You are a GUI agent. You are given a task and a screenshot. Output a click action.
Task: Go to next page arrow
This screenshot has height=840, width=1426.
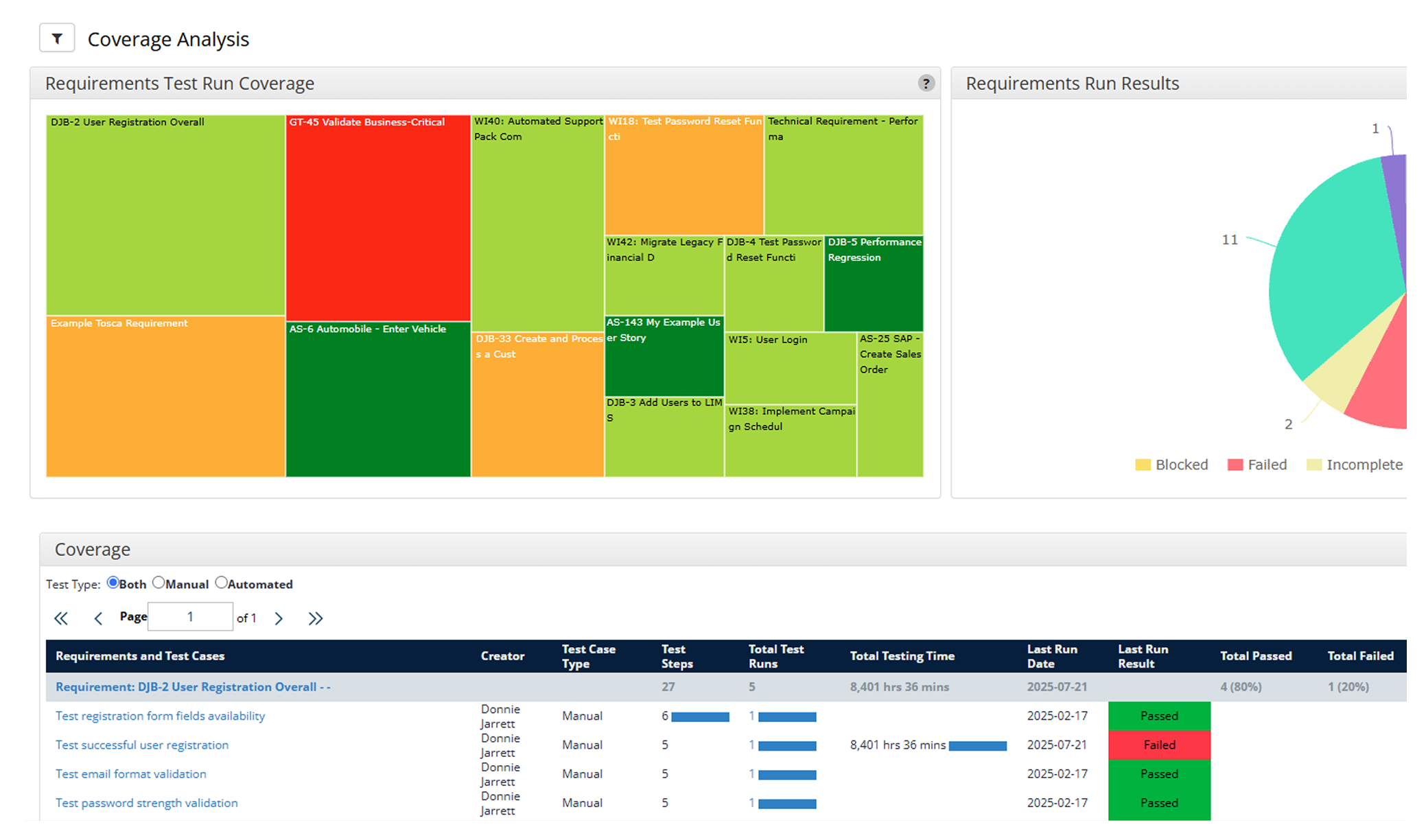coord(279,618)
